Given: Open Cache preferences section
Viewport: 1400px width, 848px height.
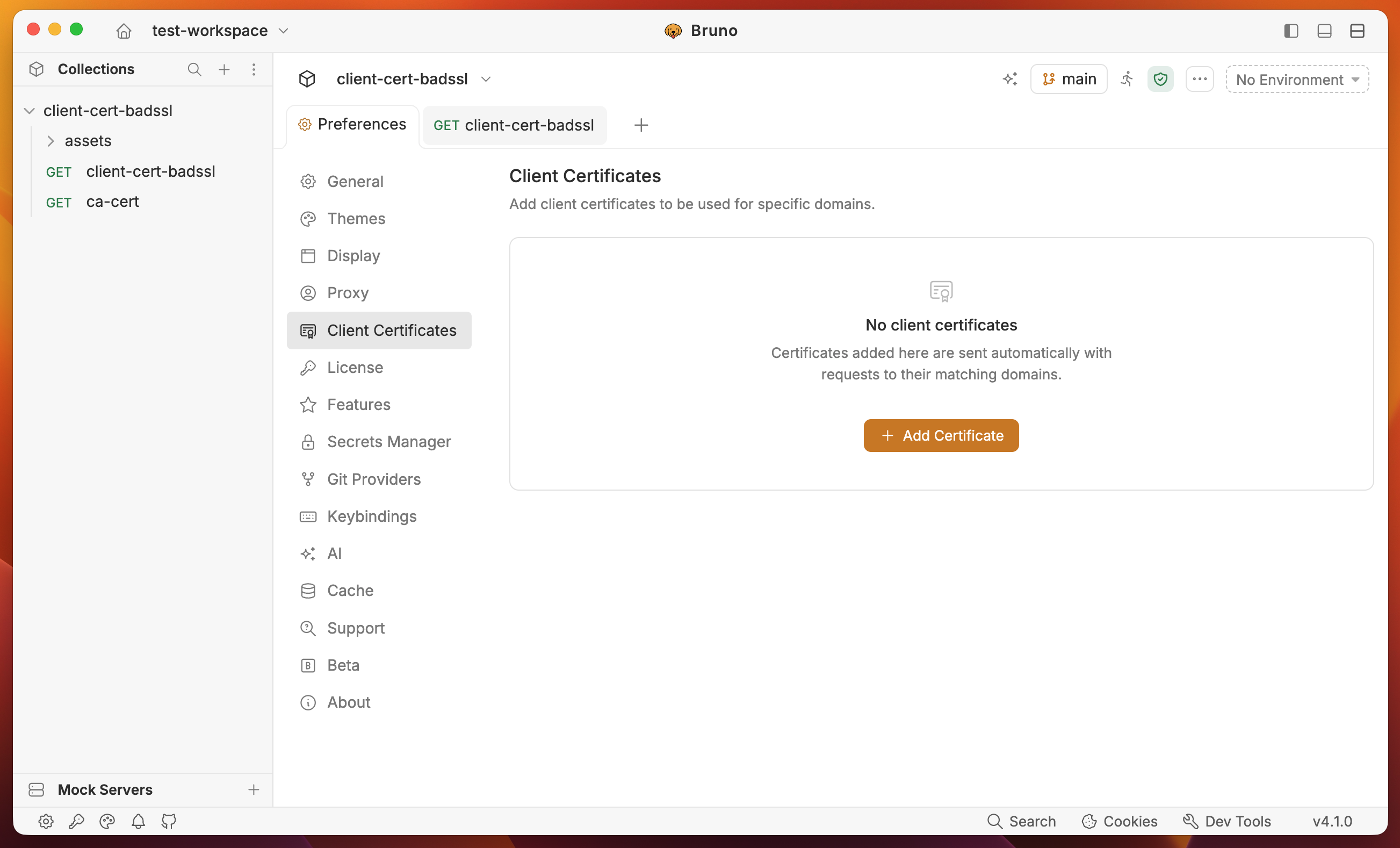Looking at the screenshot, I should tap(379, 591).
